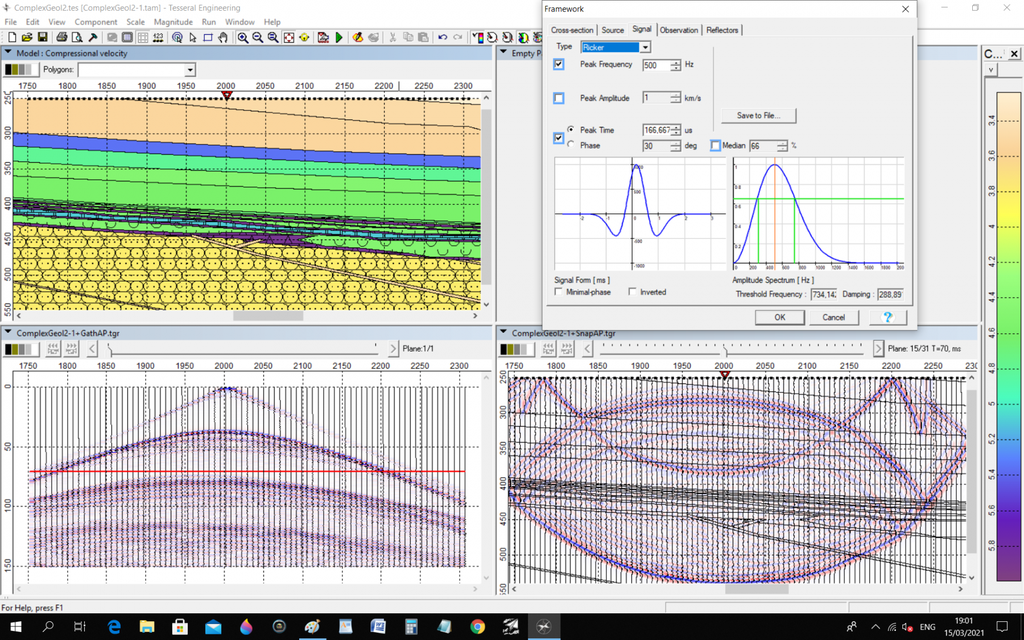Switch to the Observation tab
Viewport: 1024px width, 640px height.
pos(679,30)
